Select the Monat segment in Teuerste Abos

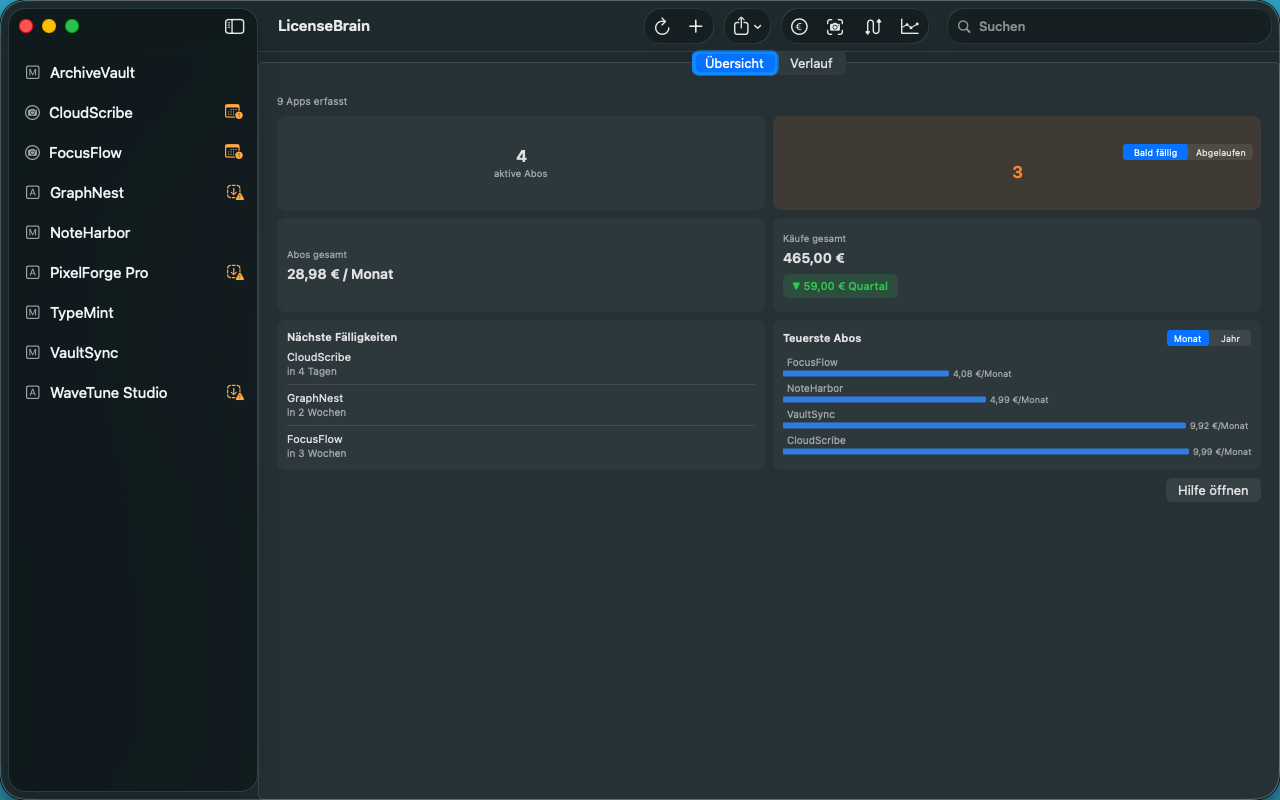[1187, 339]
